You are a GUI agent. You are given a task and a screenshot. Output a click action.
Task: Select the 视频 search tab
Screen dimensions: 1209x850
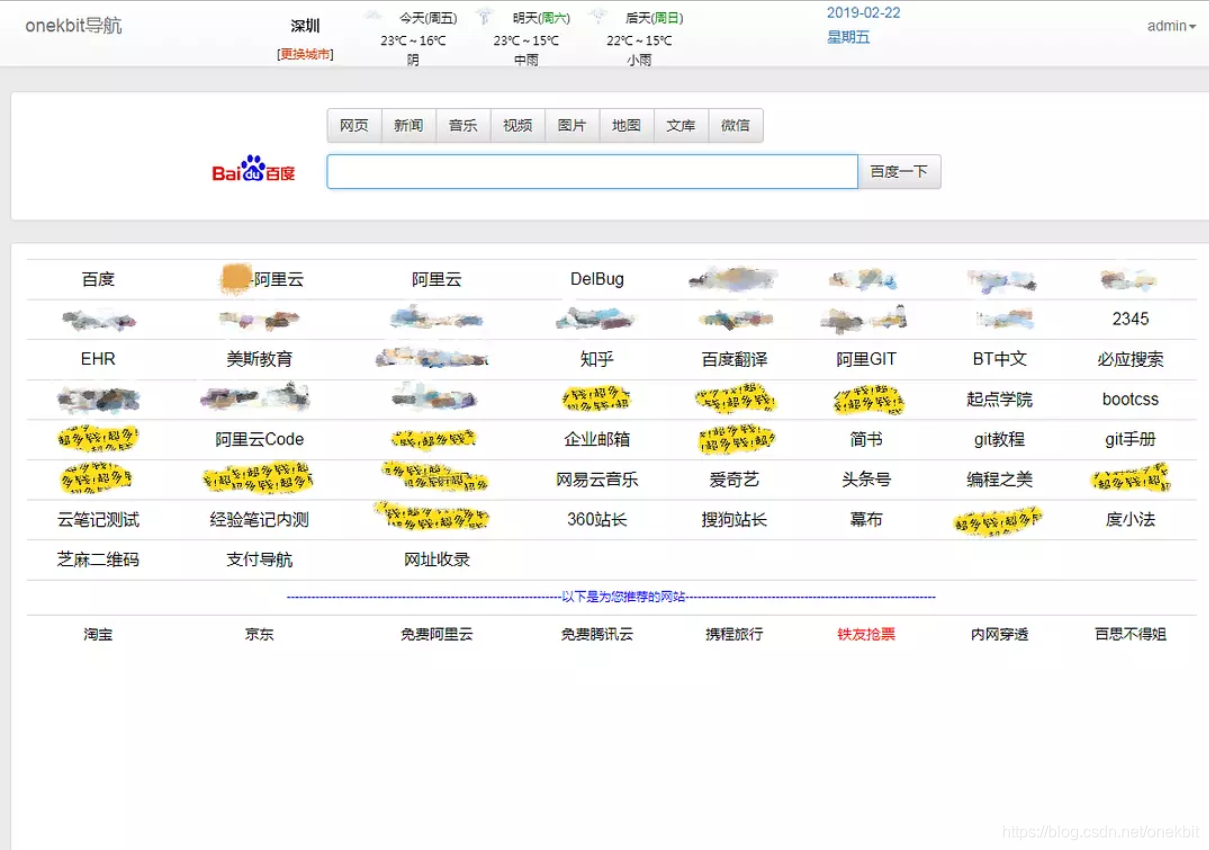(517, 125)
